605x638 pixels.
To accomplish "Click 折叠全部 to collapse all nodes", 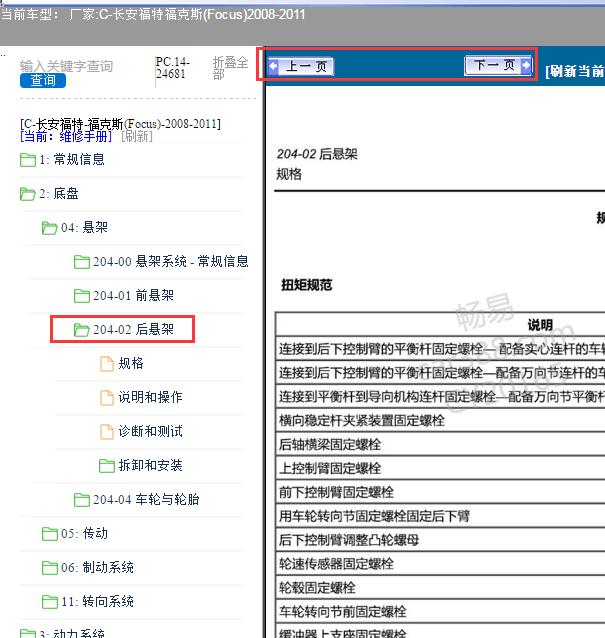I will click(x=230, y=68).
